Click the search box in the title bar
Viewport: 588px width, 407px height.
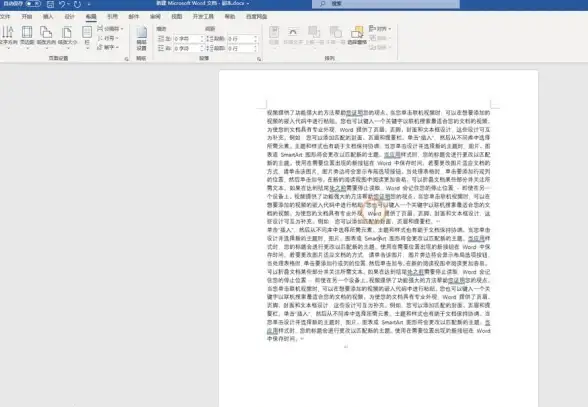coord(386,4)
